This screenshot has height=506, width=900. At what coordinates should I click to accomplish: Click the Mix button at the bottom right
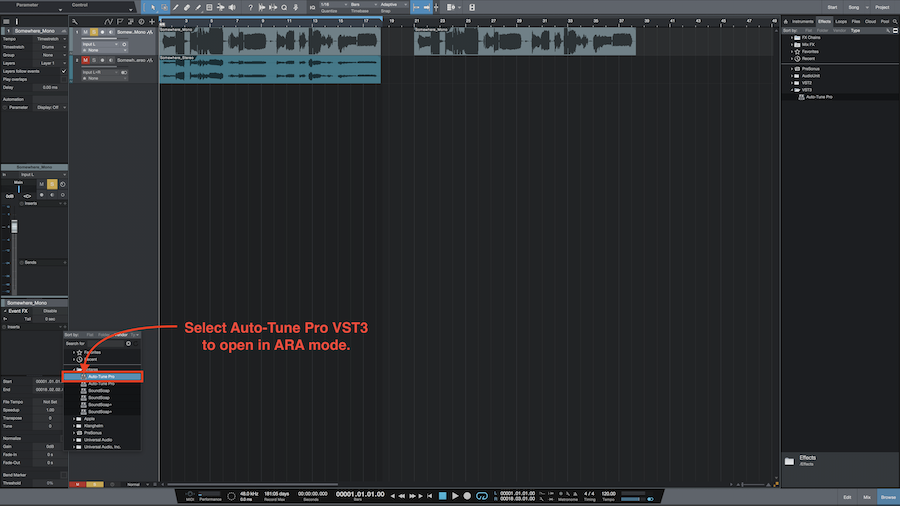(x=867, y=496)
